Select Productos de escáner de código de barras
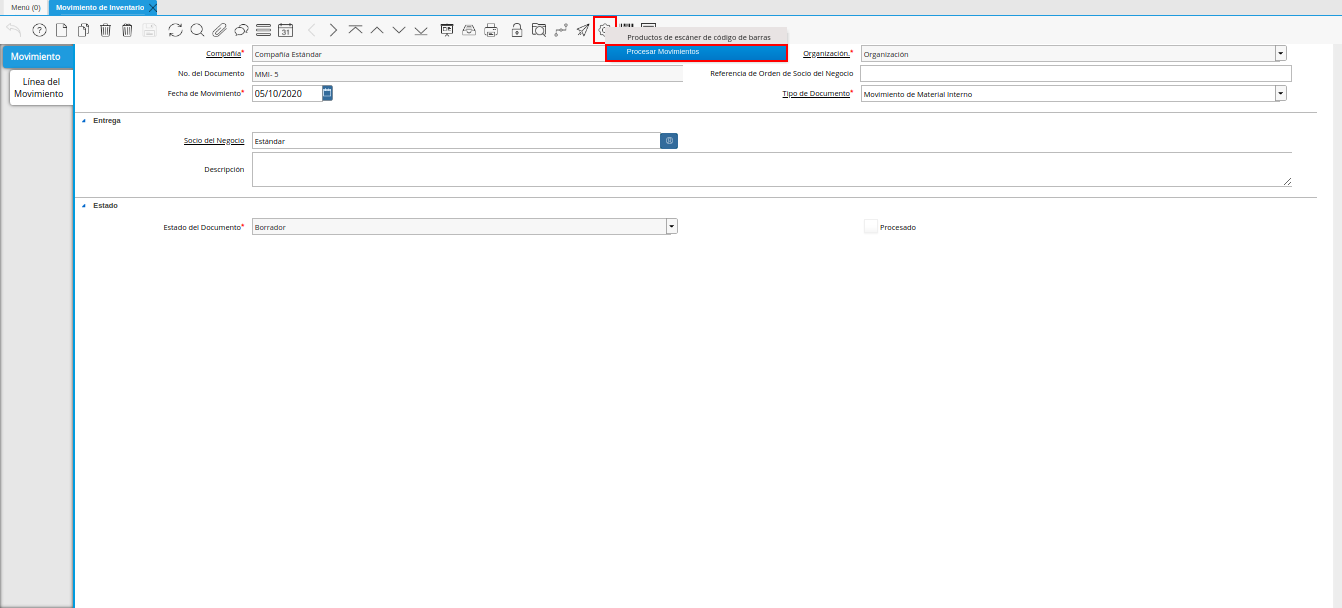This screenshot has width=1342, height=608. pyautogui.click(x=697, y=37)
